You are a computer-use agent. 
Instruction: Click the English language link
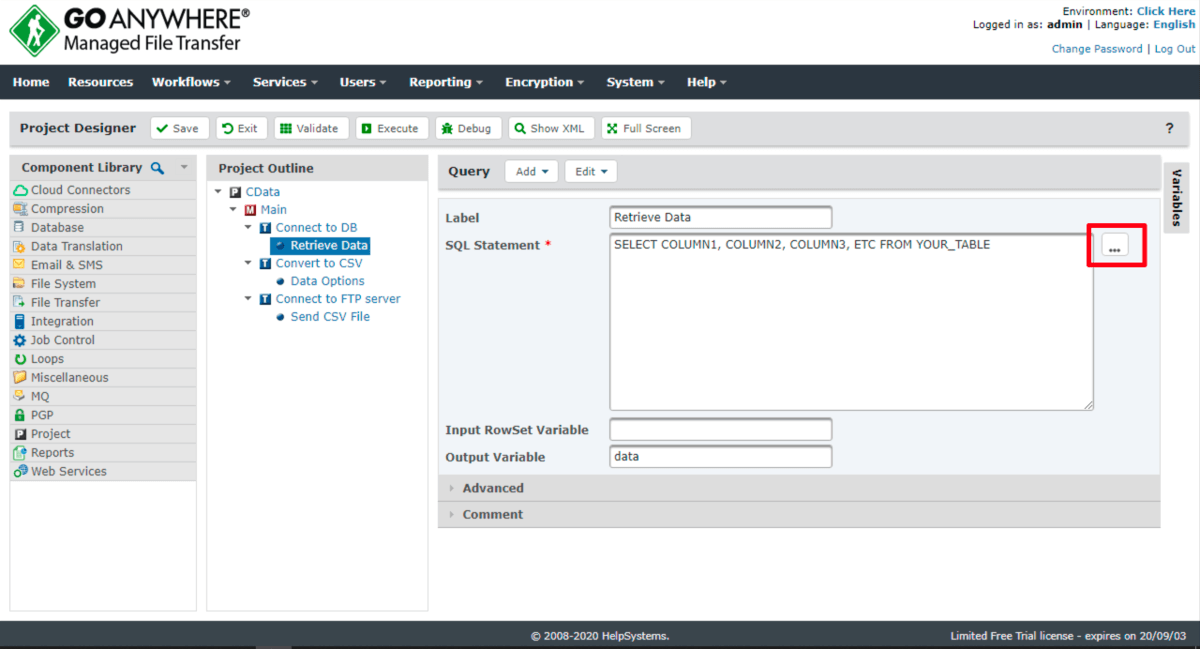1174,24
